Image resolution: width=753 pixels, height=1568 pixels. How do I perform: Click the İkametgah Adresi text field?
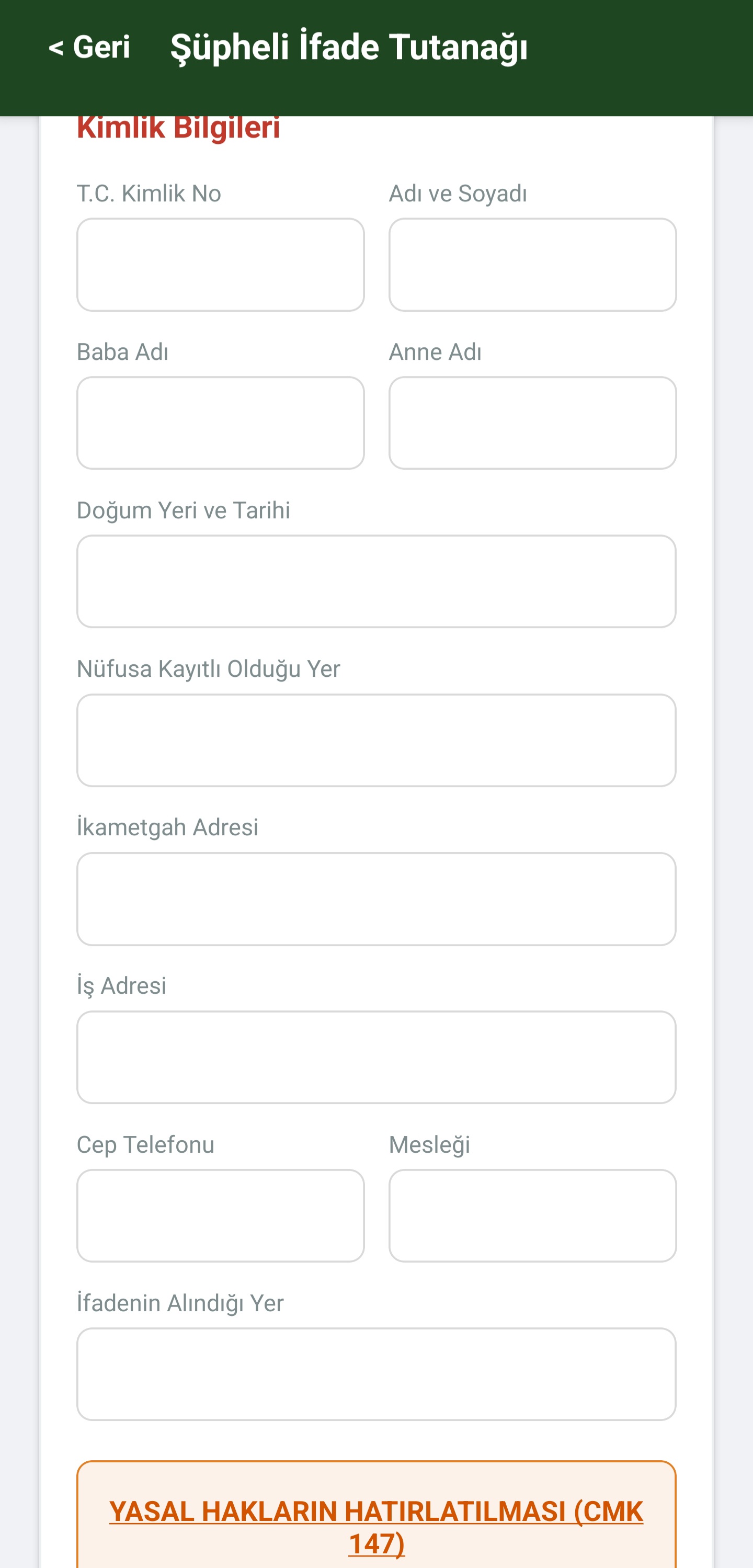[x=376, y=899]
